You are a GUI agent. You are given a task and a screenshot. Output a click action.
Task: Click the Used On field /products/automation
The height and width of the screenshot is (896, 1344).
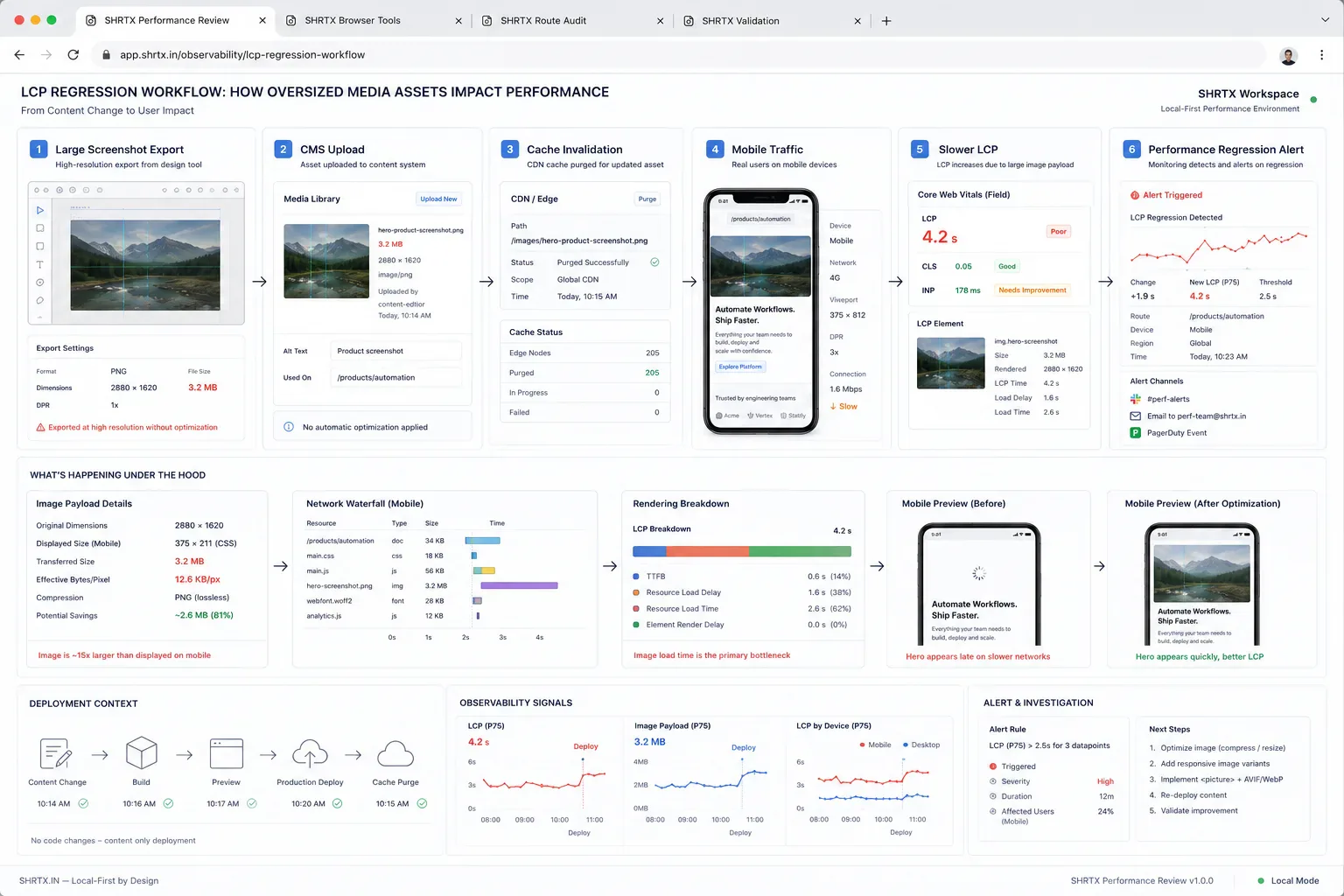395,377
